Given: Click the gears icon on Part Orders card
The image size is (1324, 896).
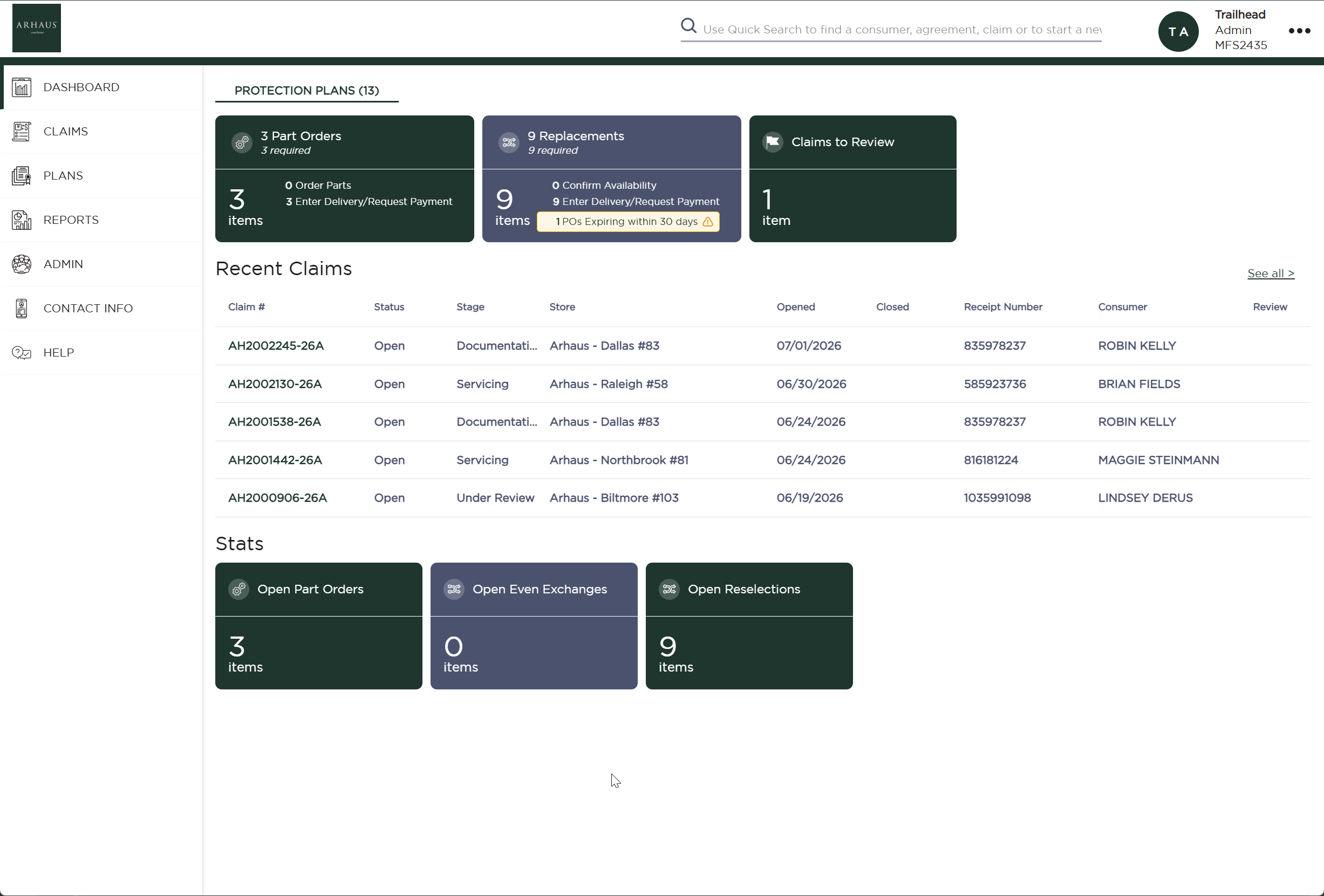Looking at the screenshot, I should click(242, 142).
